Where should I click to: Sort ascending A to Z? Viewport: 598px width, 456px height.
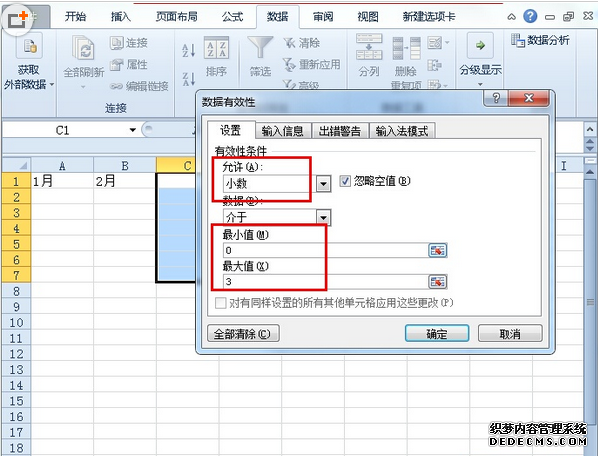pos(189,50)
